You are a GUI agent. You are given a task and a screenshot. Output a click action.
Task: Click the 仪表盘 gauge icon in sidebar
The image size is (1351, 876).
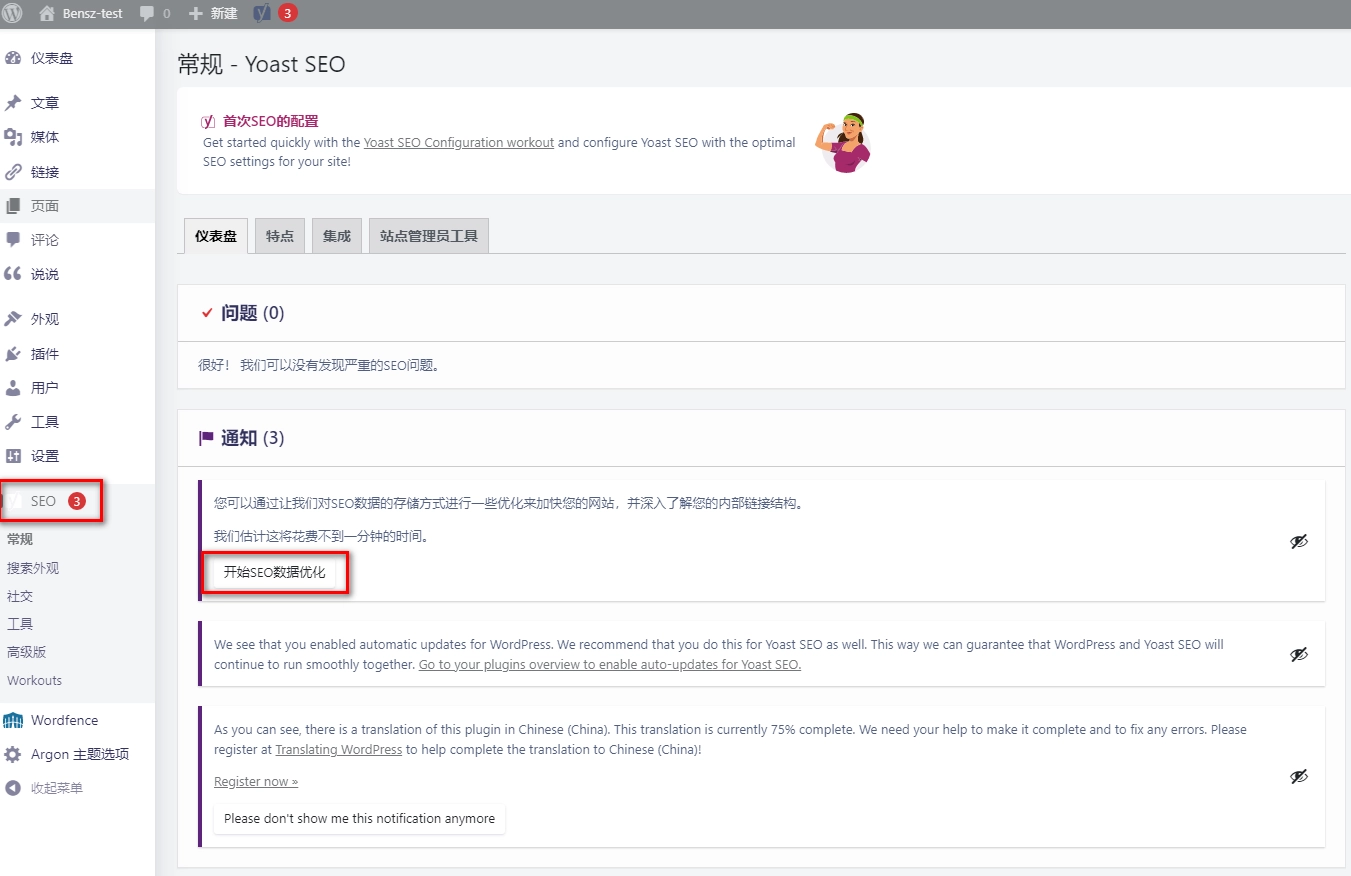tap(13, 58)
